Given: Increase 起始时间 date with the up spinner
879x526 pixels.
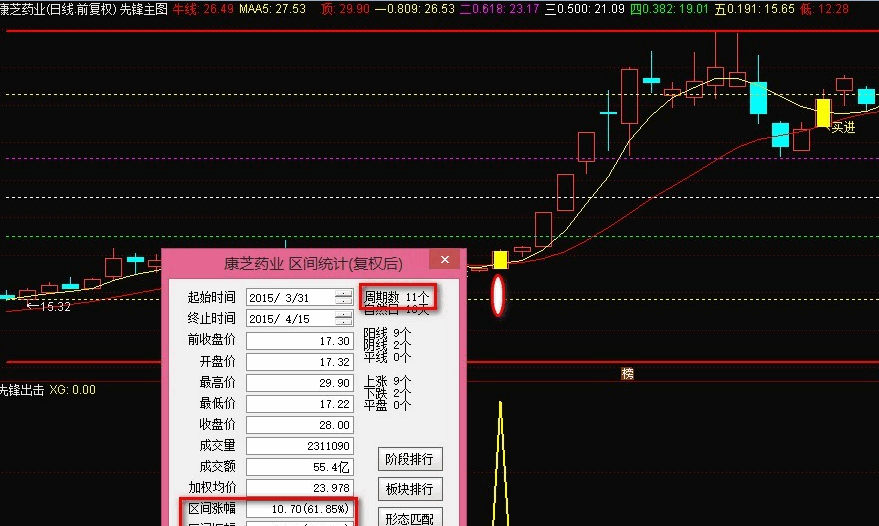Looking at the screenshot, I should [x=344, y=293].
